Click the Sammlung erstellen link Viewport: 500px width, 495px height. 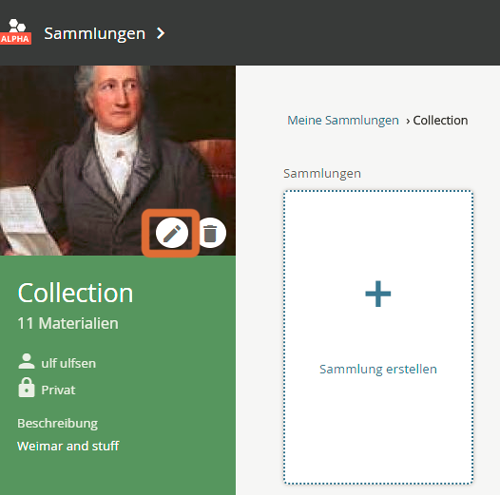click(x=378, y=369)
